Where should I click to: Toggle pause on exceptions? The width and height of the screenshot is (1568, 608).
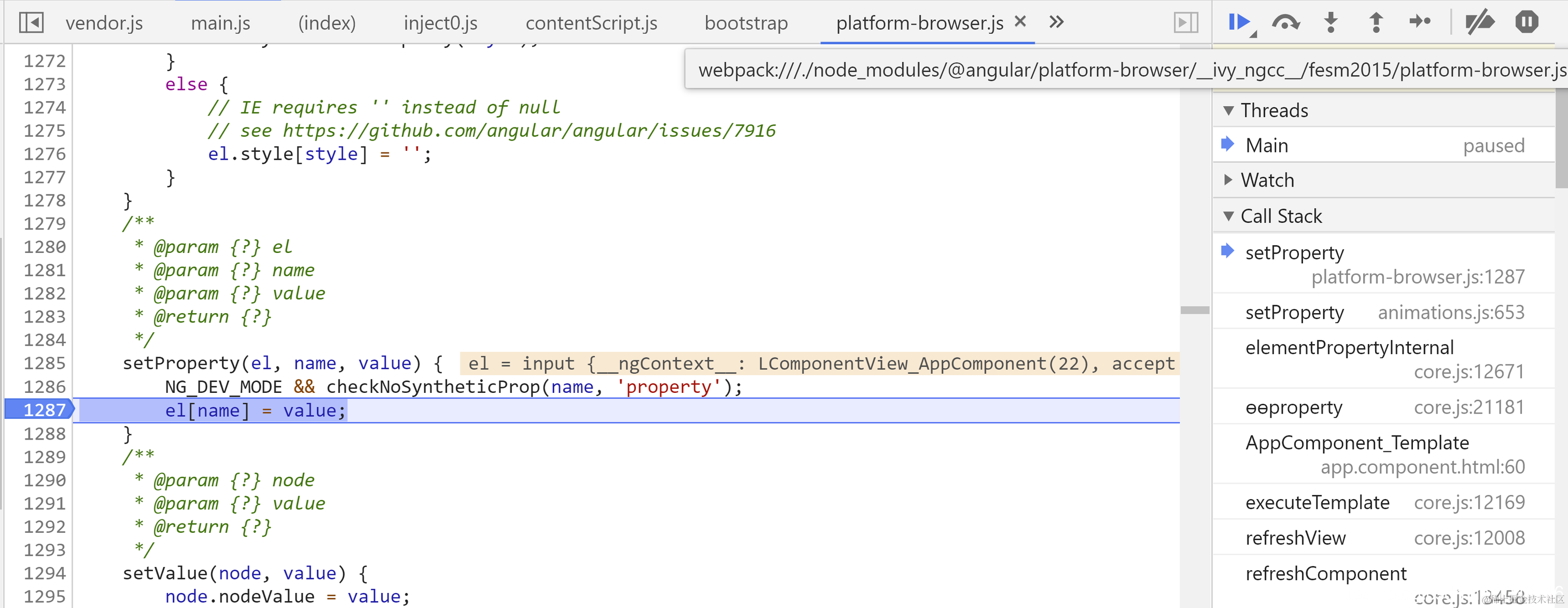pyautogui.click(x=1527, y=22)
